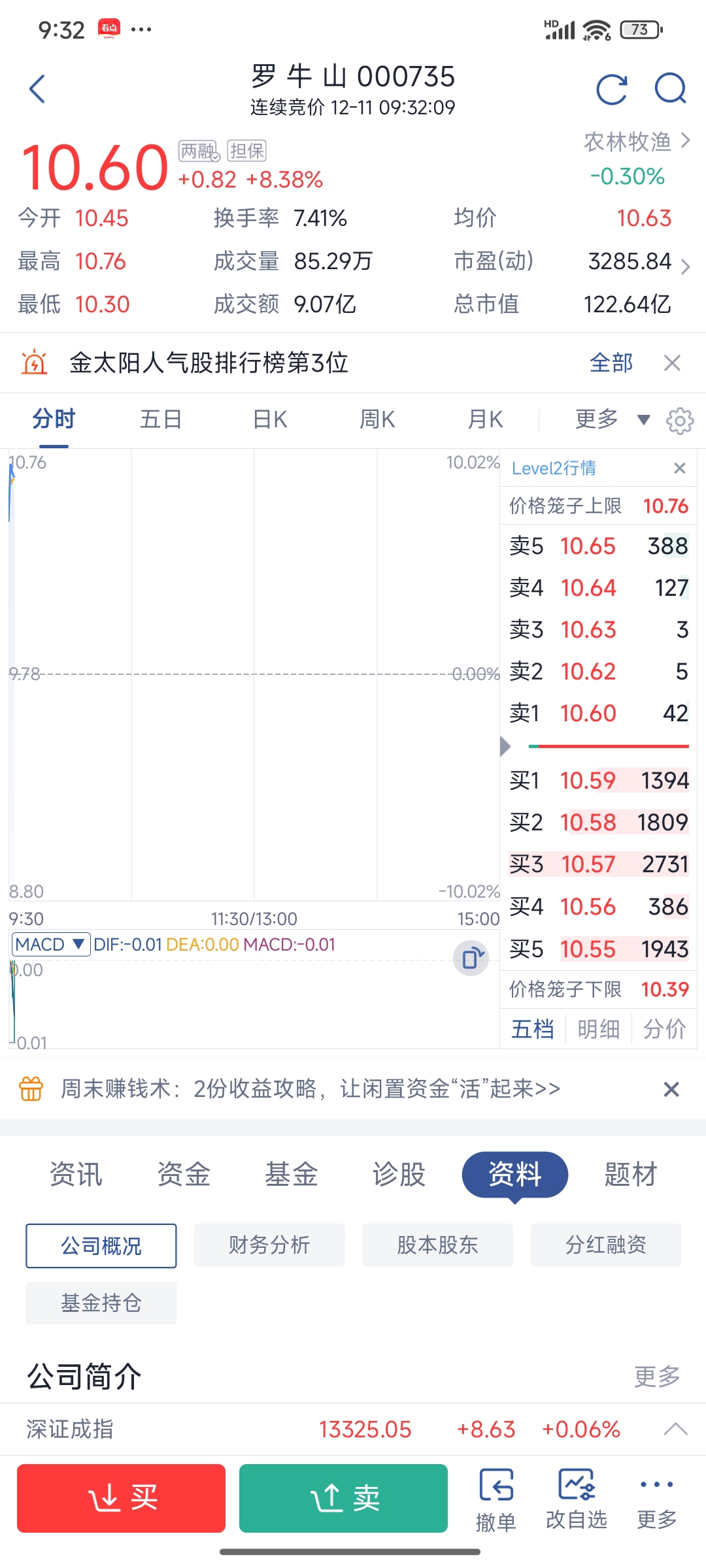Select the 财务分析 button
The image size is (706, 1568).
tap(269, 1245)
